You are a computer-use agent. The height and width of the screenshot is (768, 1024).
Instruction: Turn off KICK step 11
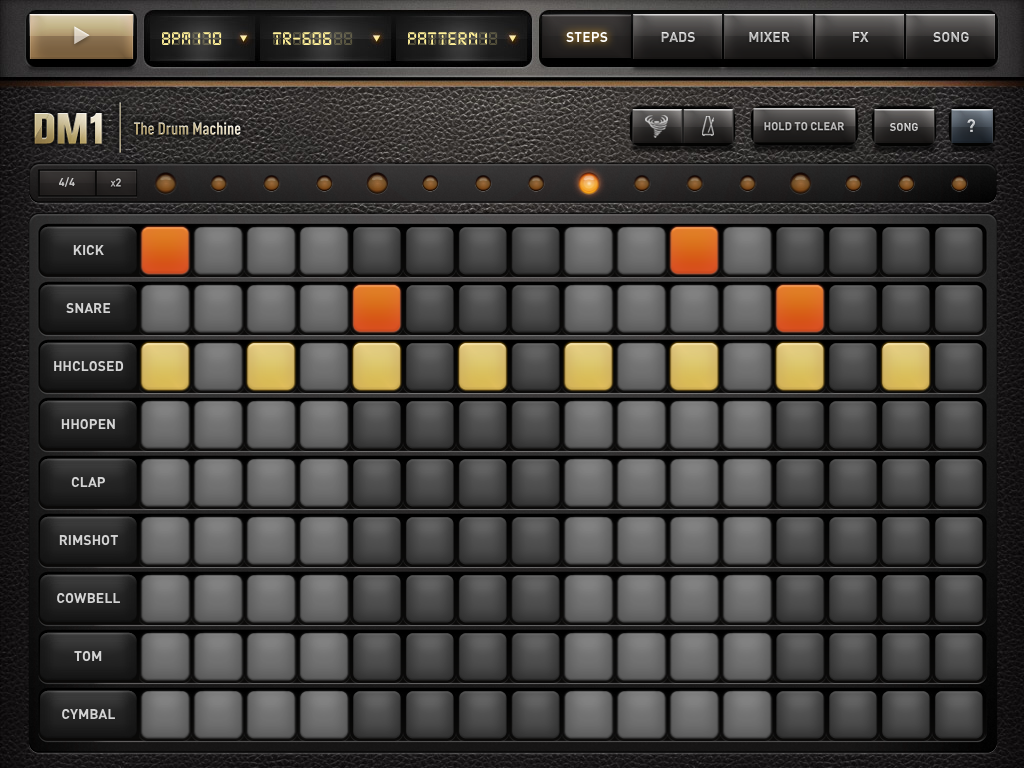tap(694, 250)
